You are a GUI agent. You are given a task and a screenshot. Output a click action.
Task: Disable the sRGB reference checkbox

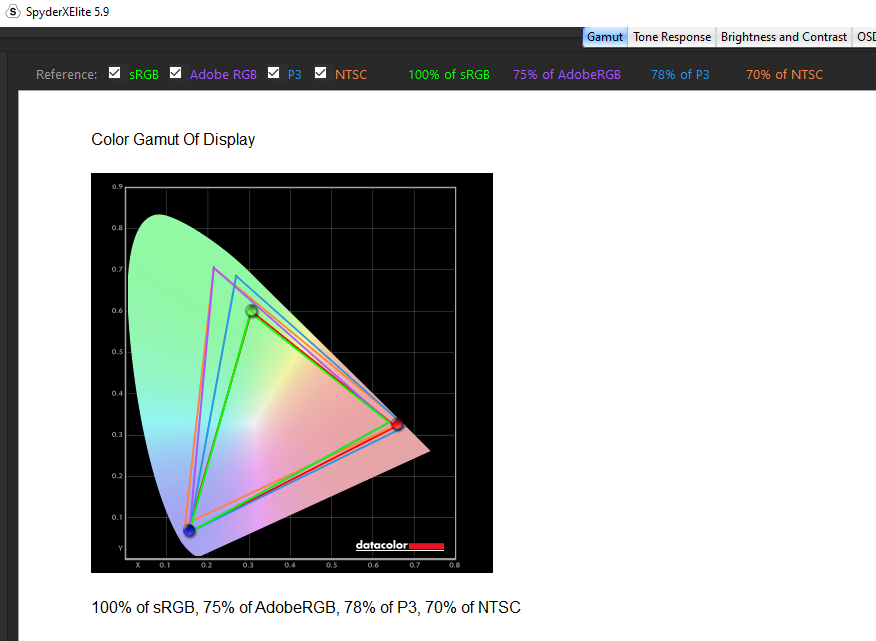[115, 73]
